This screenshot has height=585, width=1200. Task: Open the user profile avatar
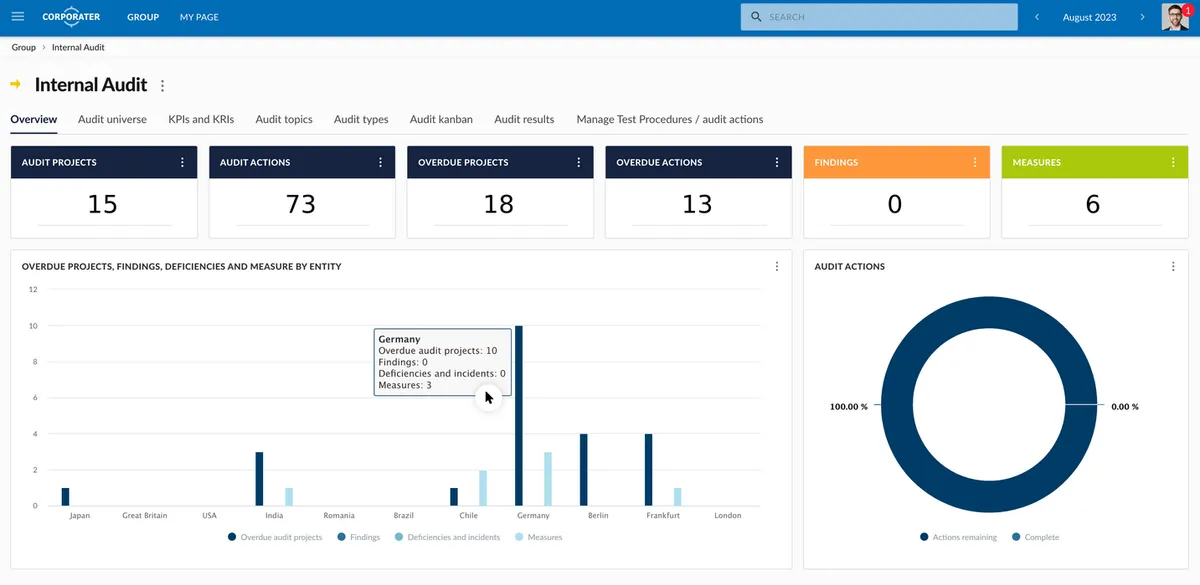coord(1174,17)
